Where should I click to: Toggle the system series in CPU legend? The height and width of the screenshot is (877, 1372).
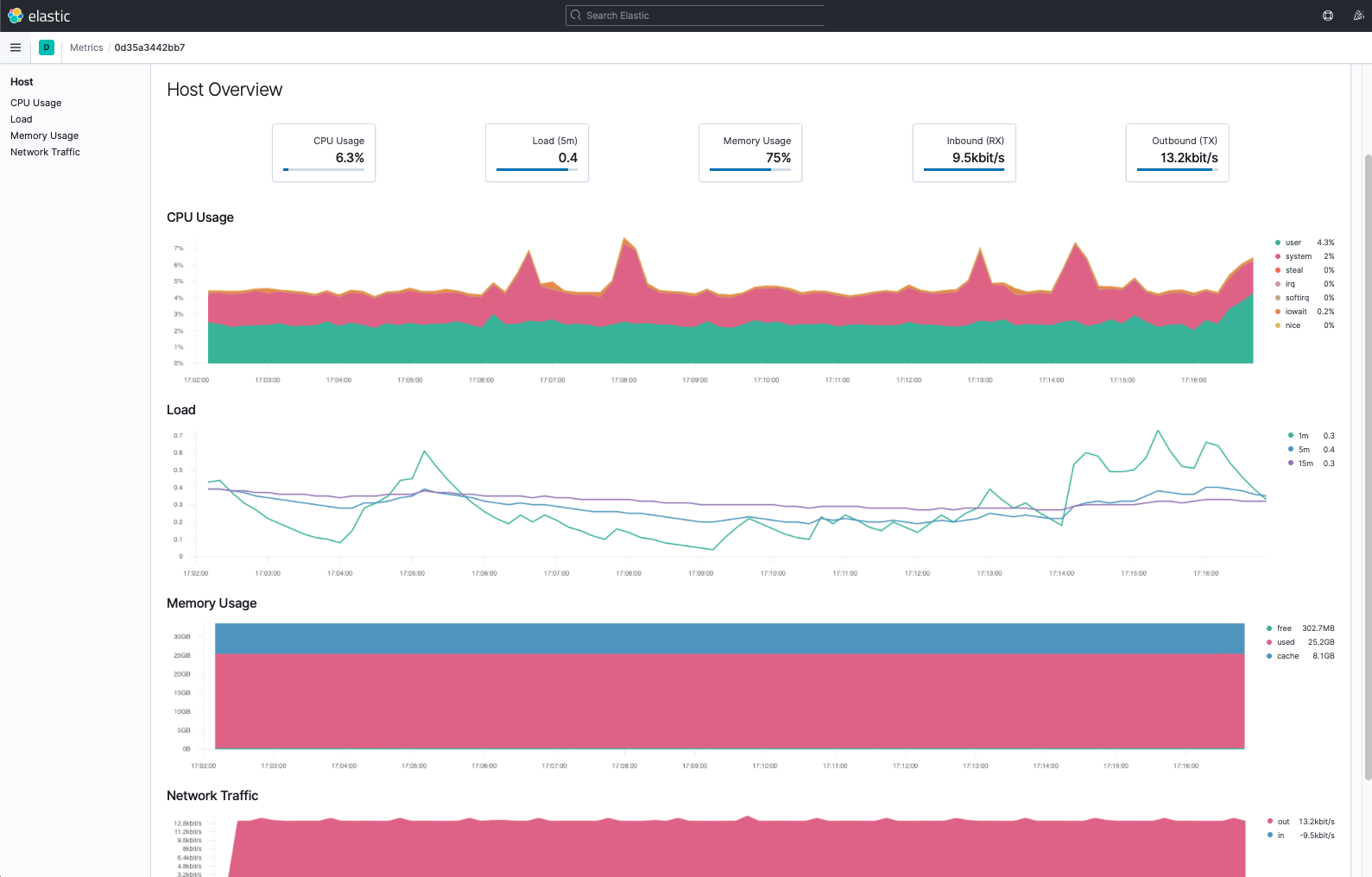pyautogui.click(x=1298, y=256)
